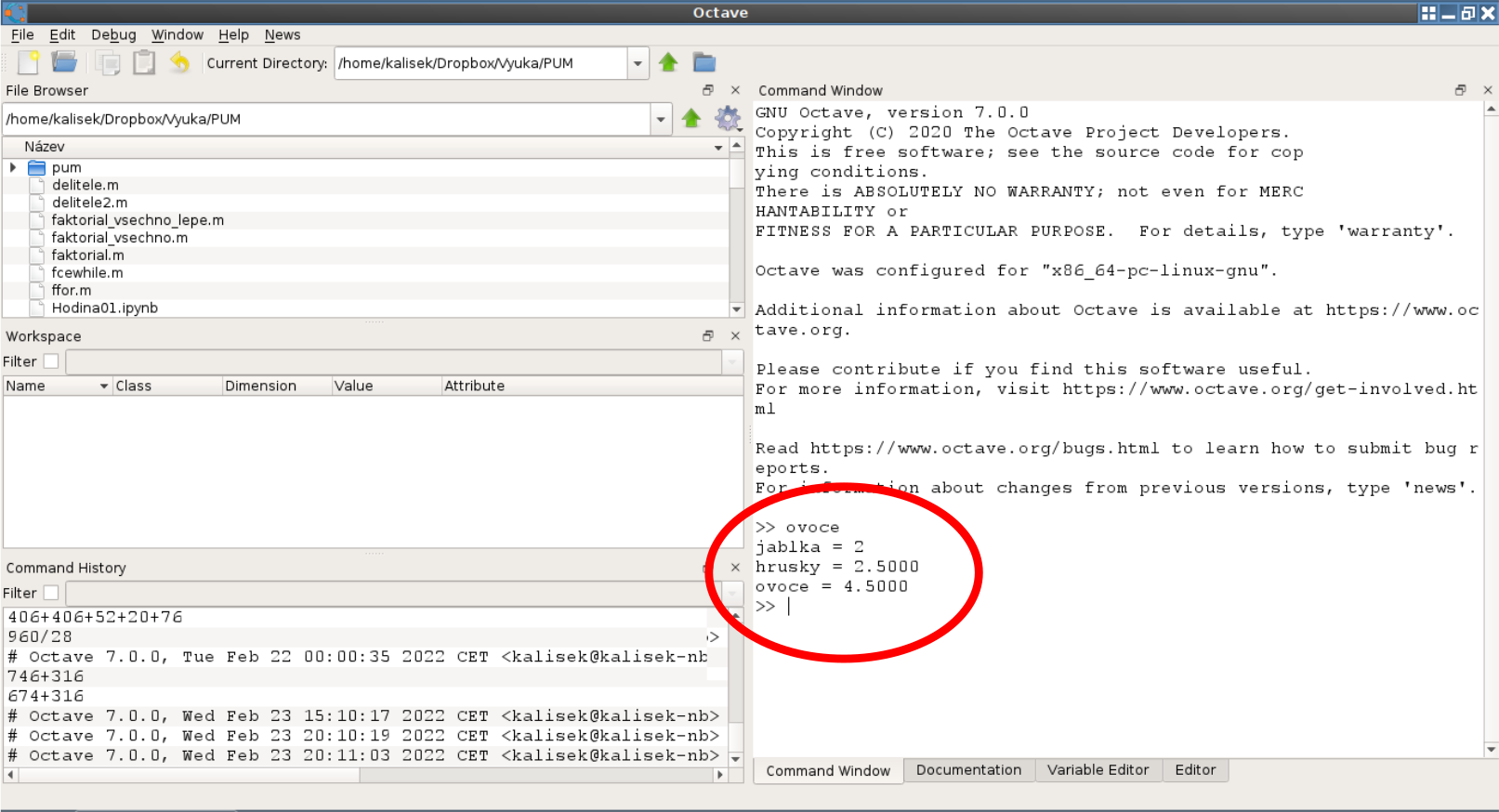Open the Current Directory dropdown list
Screen dimensions: 1499x812
pyautogui.click(x=638, y=63)
